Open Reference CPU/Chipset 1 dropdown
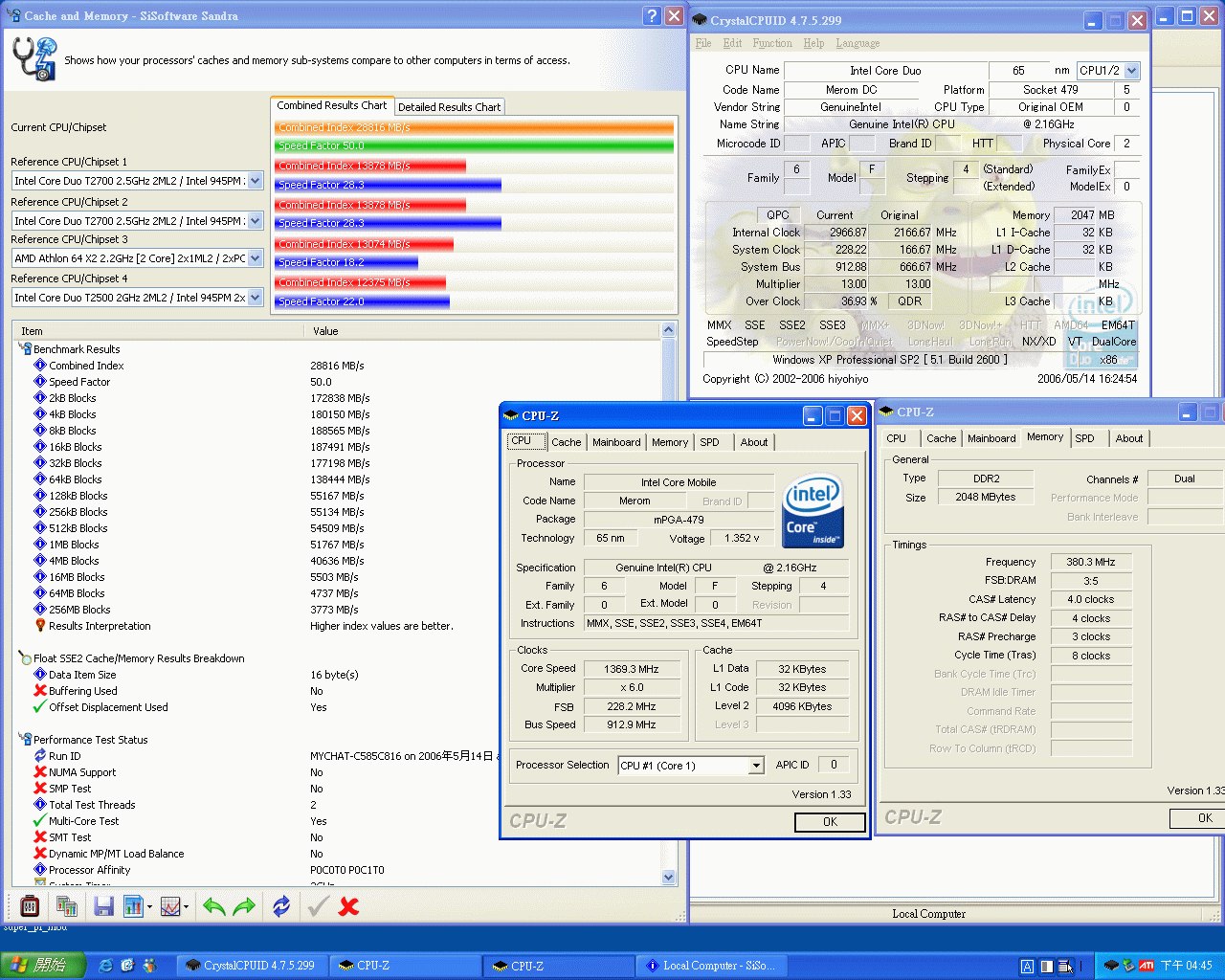This screenshot has height=980, width=1225. tap(256, 181)
